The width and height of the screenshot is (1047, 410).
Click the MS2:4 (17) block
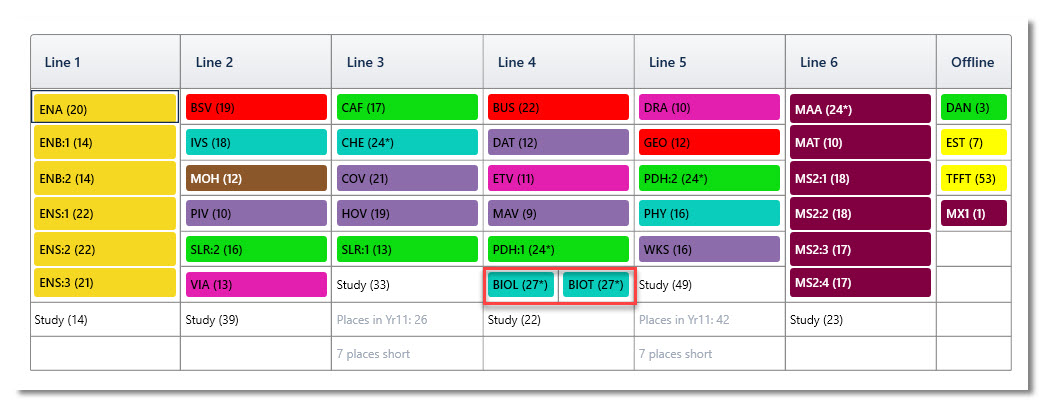coord(860,282)
